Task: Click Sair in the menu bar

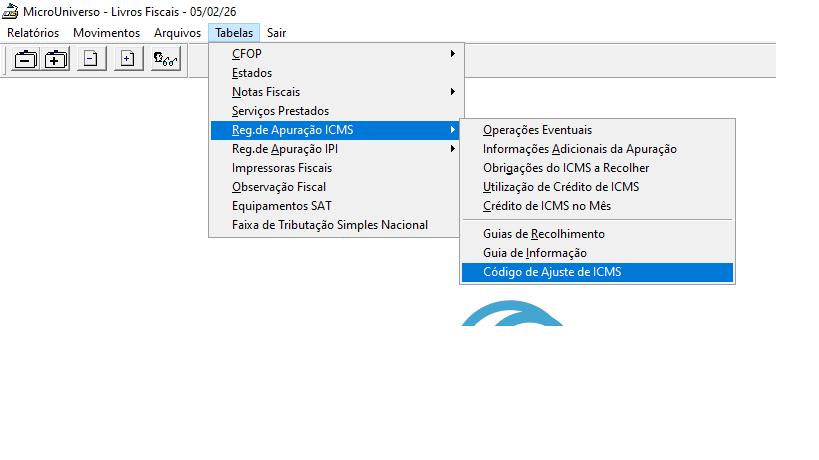Action: click(x=277, y=33)
